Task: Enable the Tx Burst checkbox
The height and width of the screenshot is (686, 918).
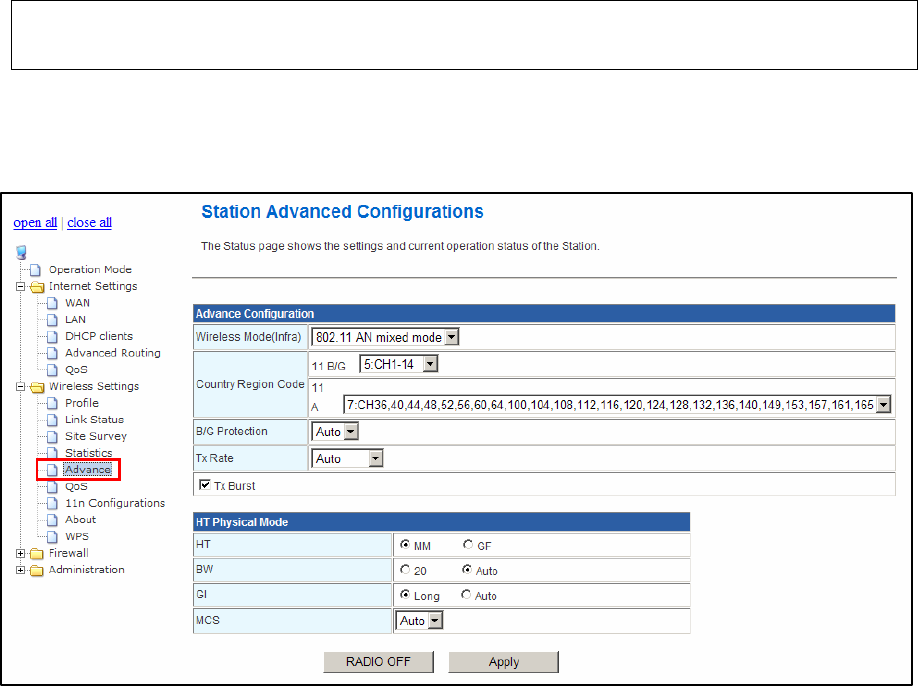Action: (x=205, y=485)
